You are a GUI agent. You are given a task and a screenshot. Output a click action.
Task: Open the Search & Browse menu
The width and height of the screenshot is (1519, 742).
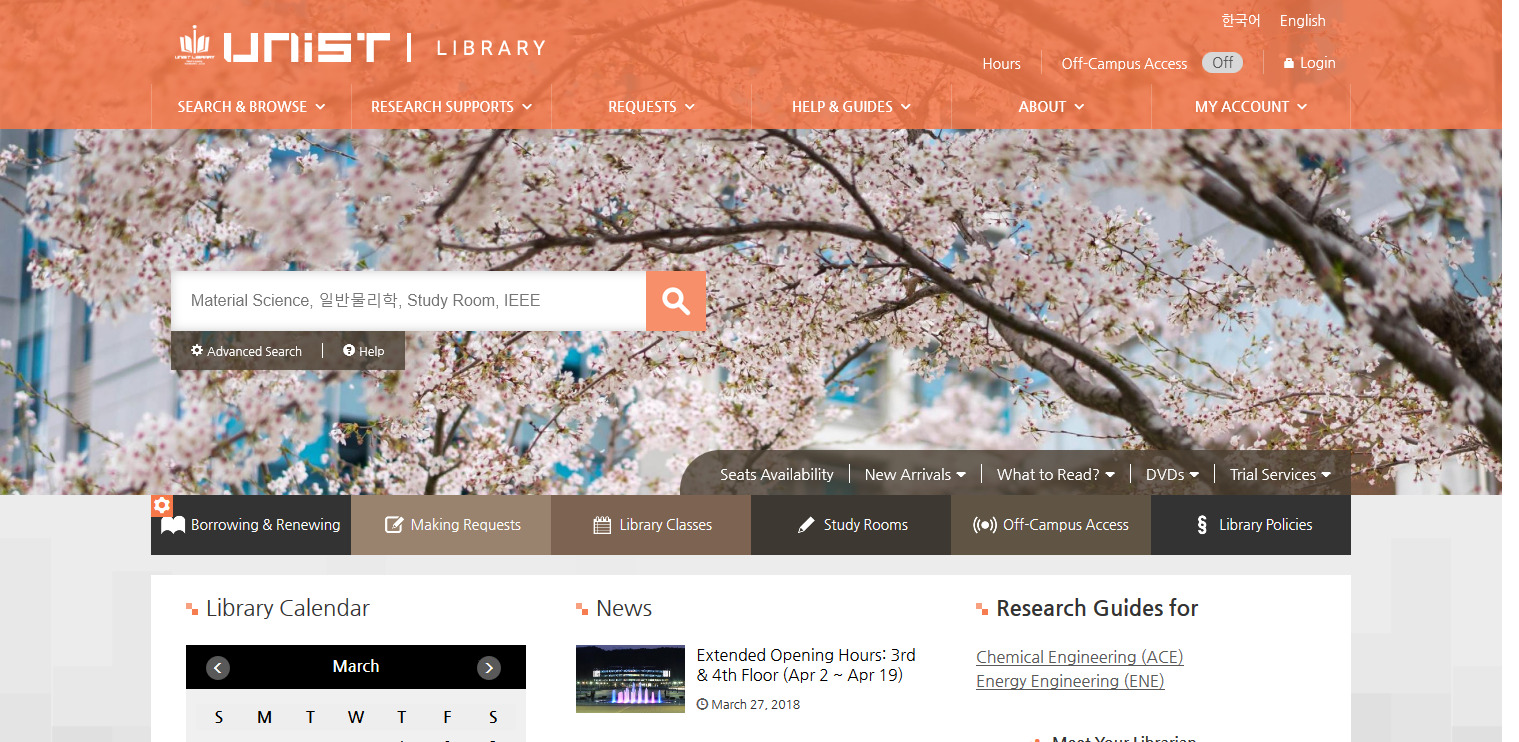coord(251,107)
